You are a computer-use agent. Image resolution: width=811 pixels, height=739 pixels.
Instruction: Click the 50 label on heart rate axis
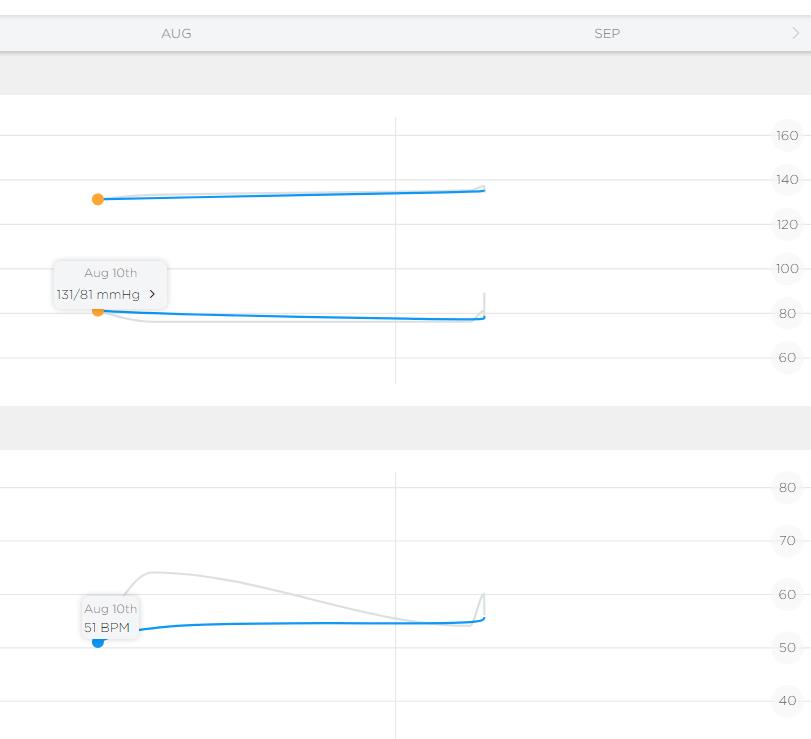tap(787, 647)
